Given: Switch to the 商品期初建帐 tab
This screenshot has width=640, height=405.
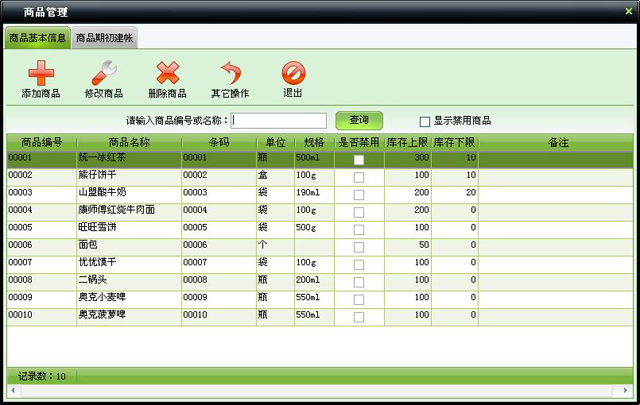Looking at the screenshot, I should point(105,39).
